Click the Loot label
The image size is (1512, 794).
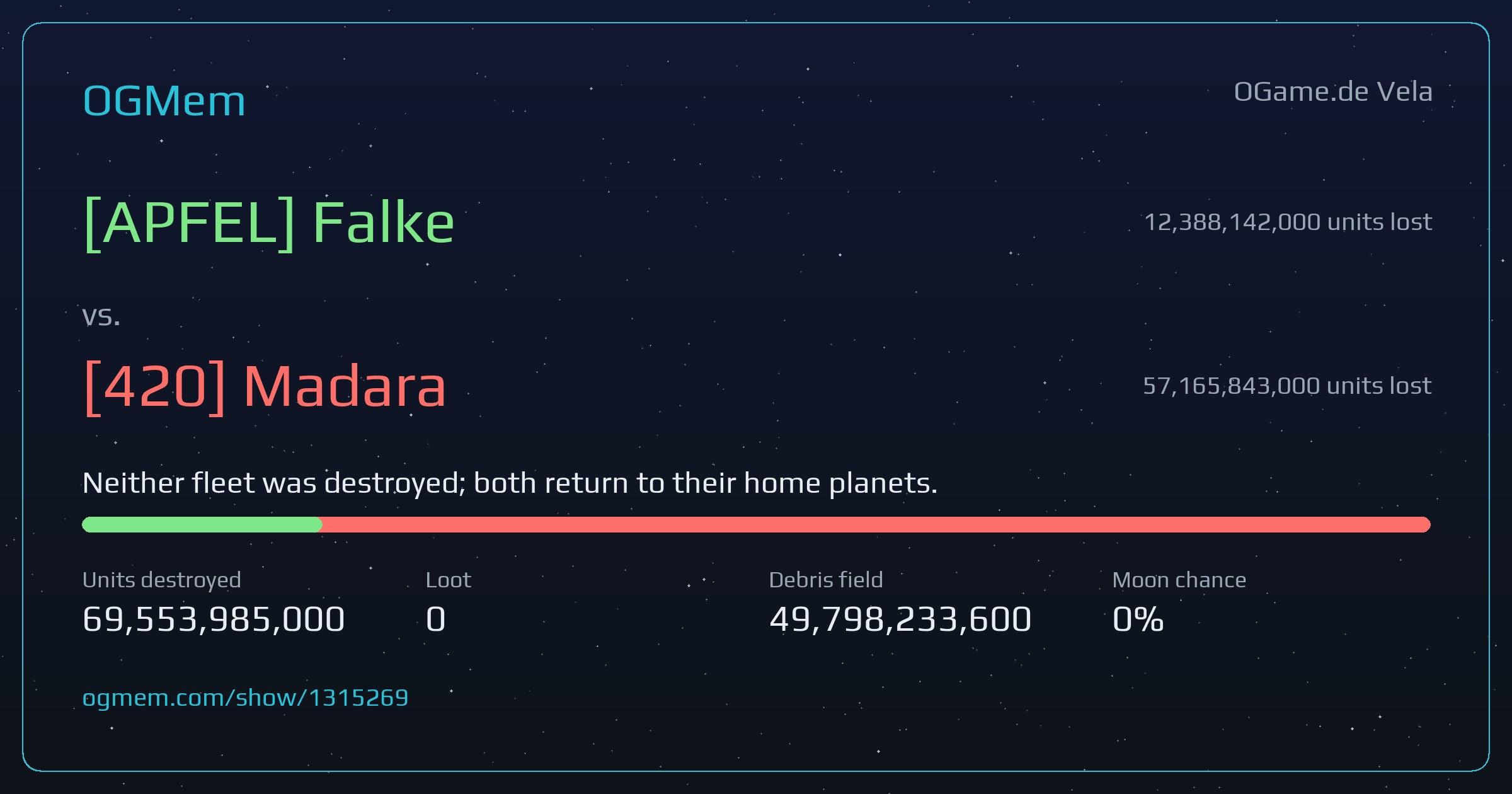click(448, 580)
